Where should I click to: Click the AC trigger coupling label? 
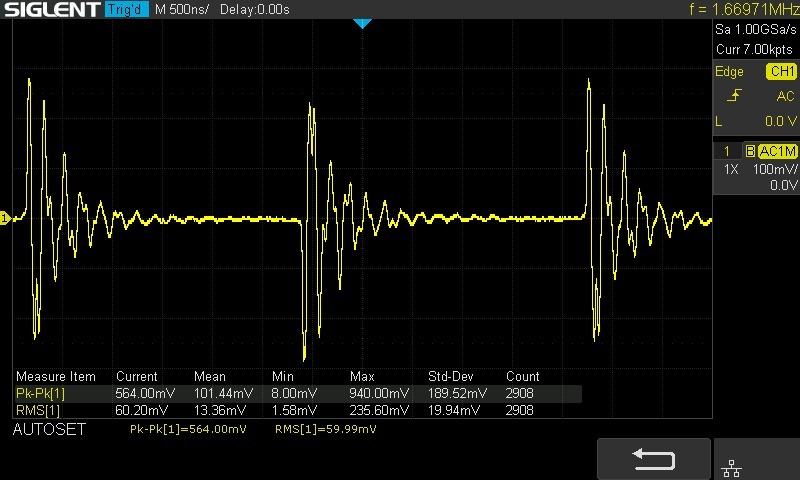click(x=785, y=96)
